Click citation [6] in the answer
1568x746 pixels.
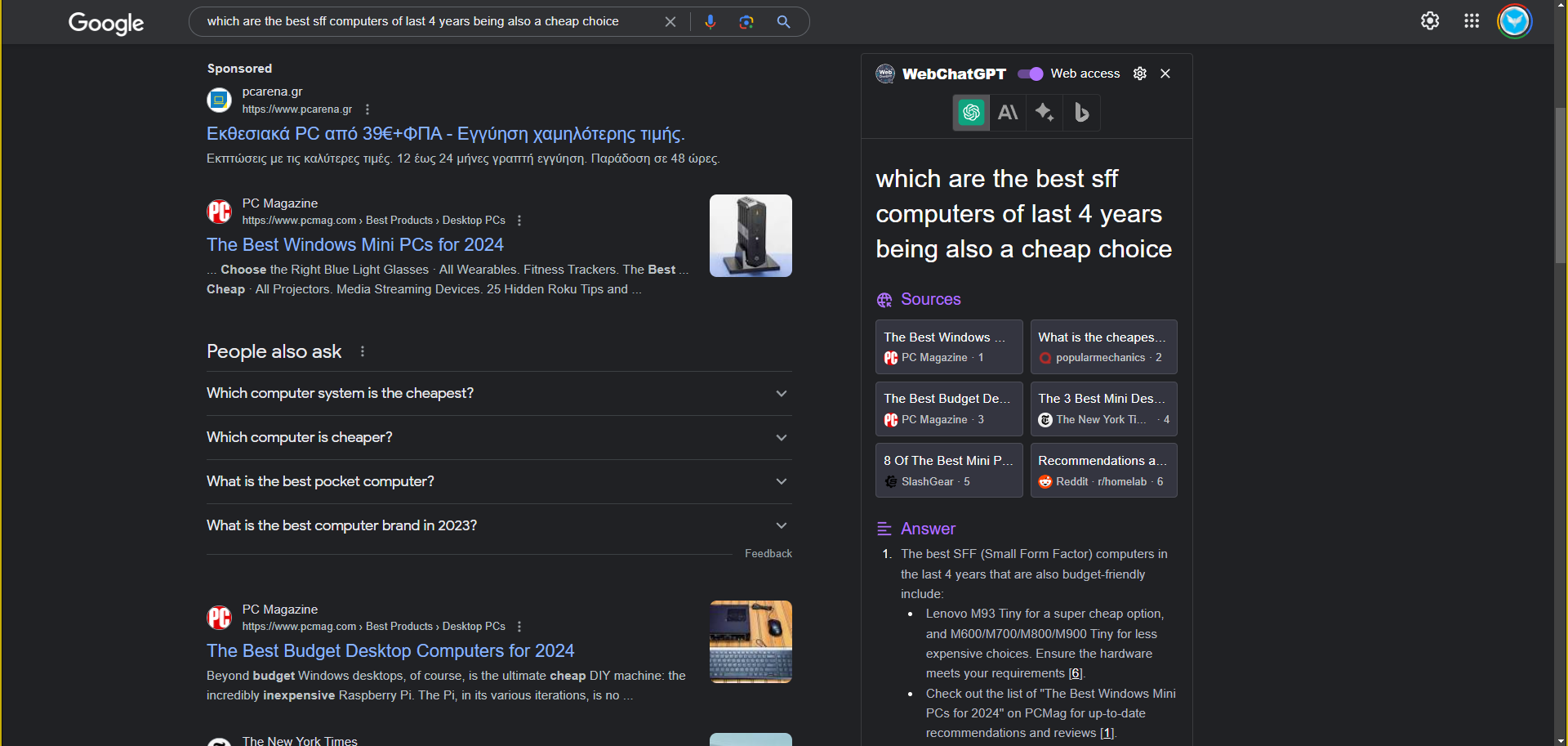(1076, 674)
